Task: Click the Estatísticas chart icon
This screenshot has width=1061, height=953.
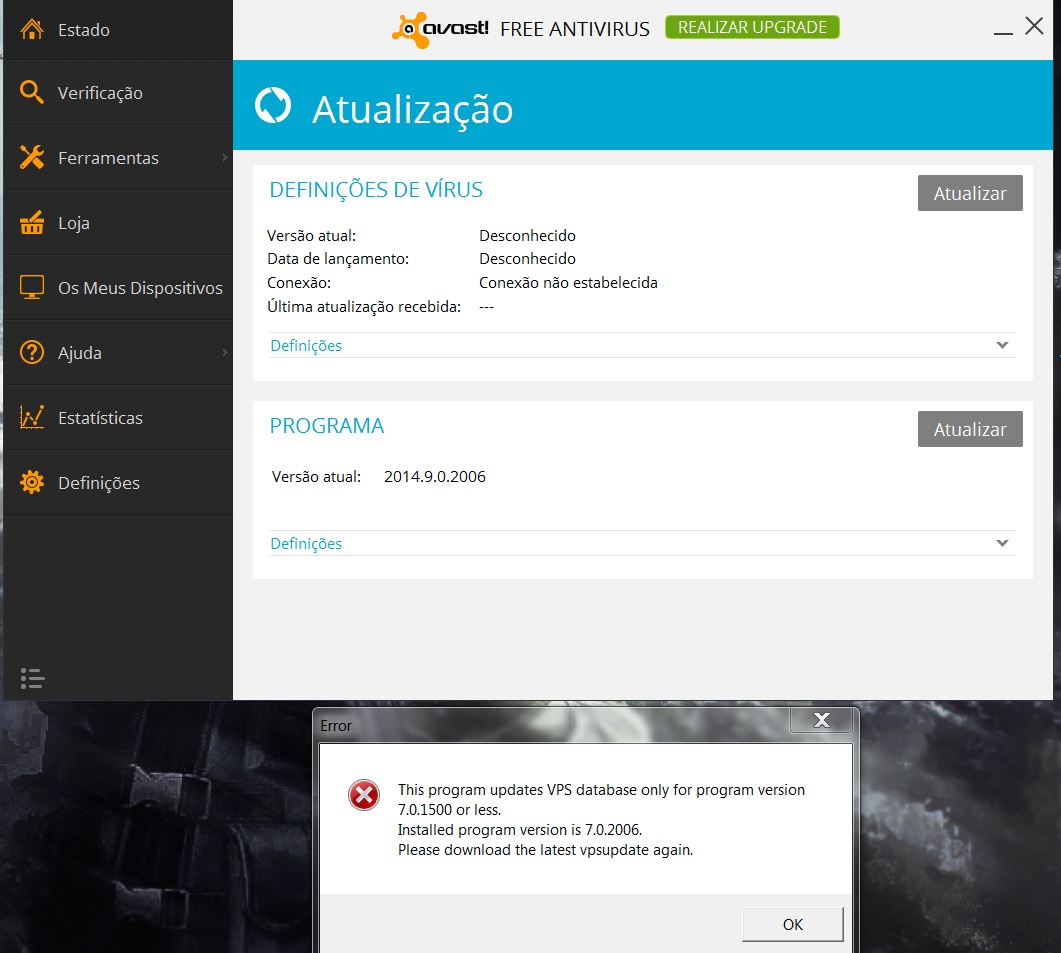Action: click(32, 417)
